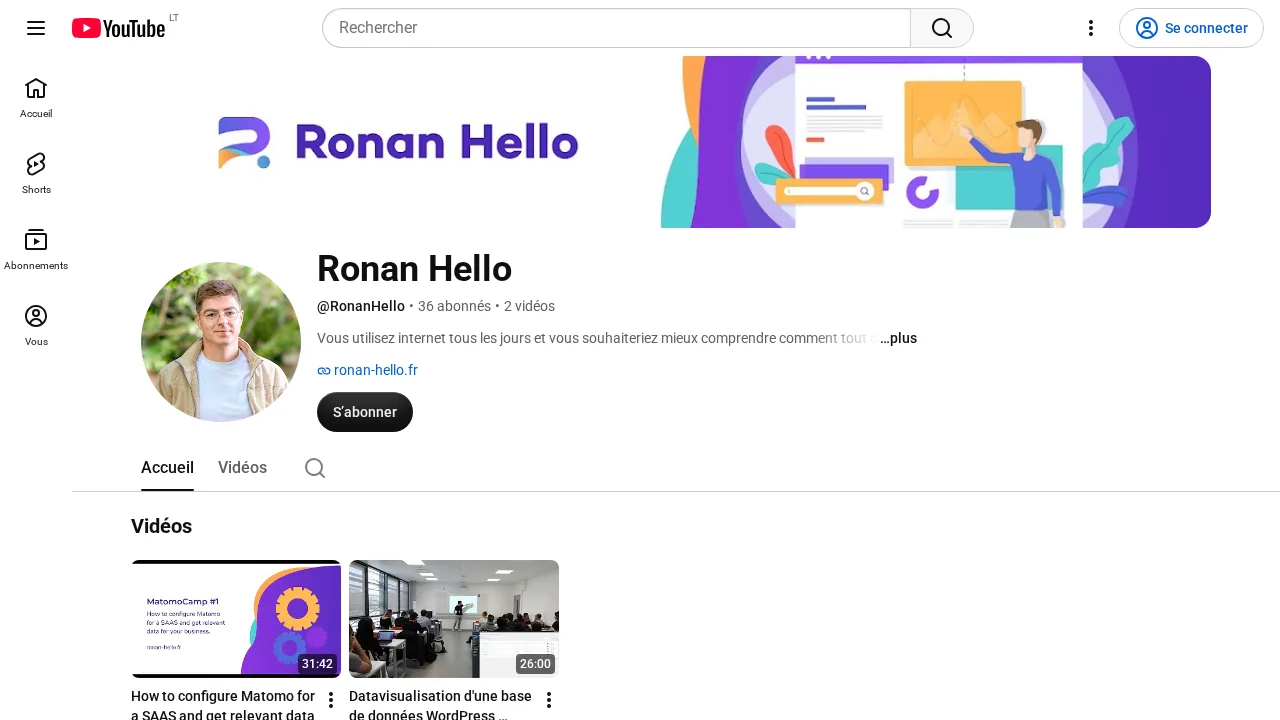This screenshot has width=1280, height=720.
Task: Open 'Datavisualisation d'une base' video title
Action: tap(440, 704)
